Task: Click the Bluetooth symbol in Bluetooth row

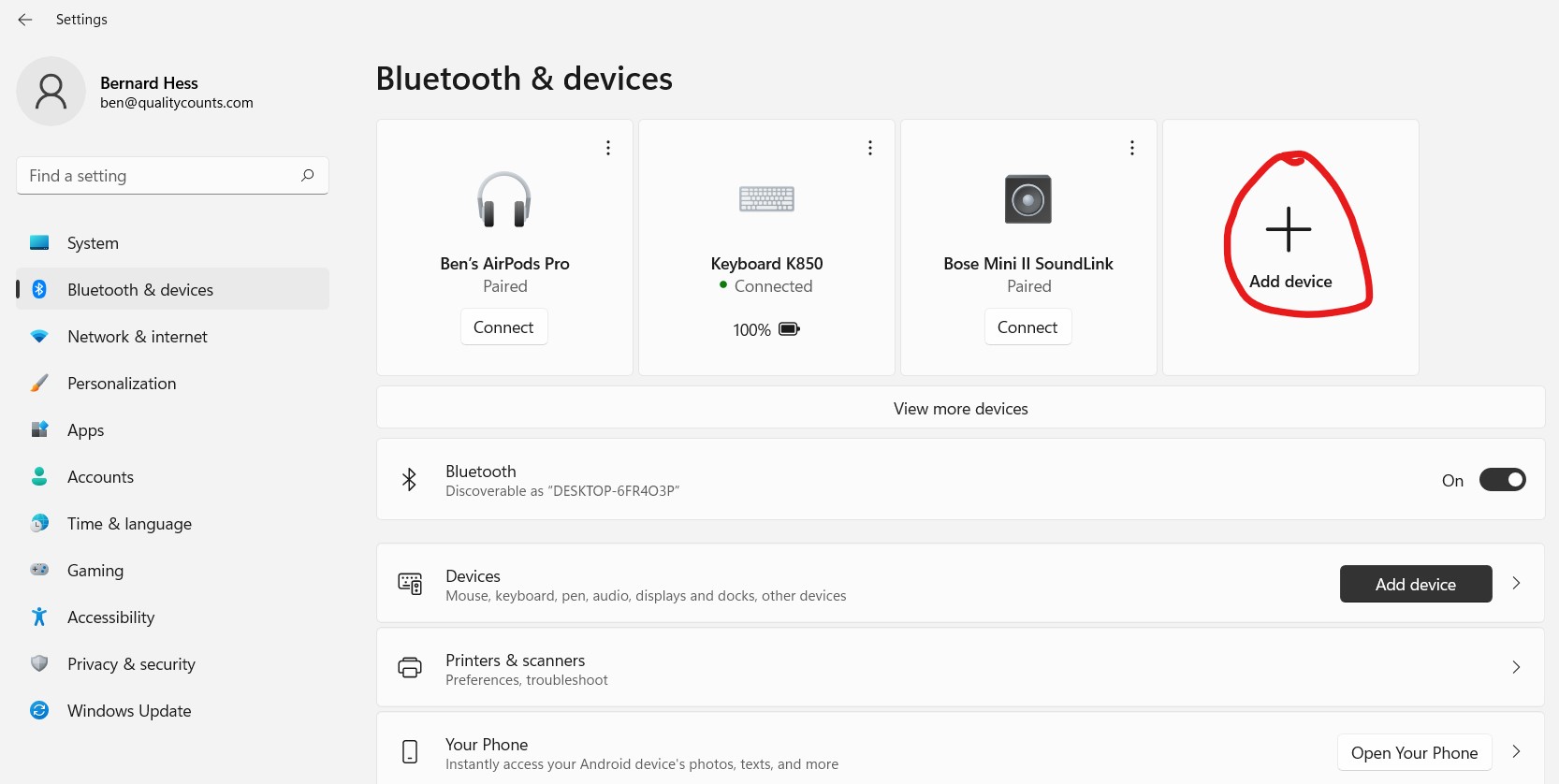Action: [x=409, y=480]
